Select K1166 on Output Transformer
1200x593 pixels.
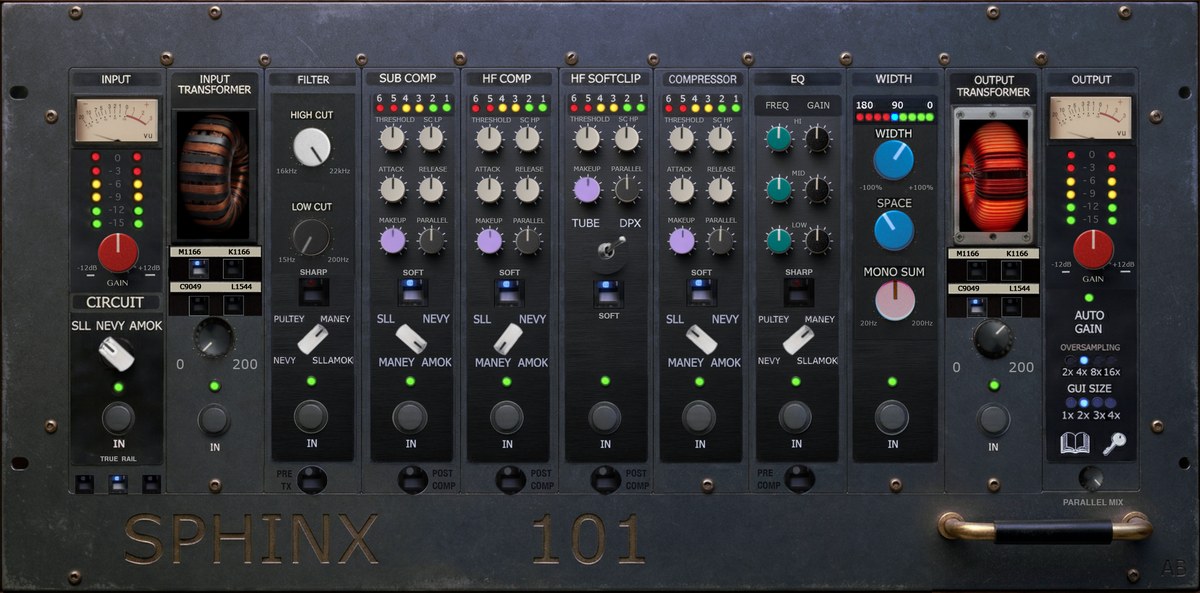coord(1012,270)
